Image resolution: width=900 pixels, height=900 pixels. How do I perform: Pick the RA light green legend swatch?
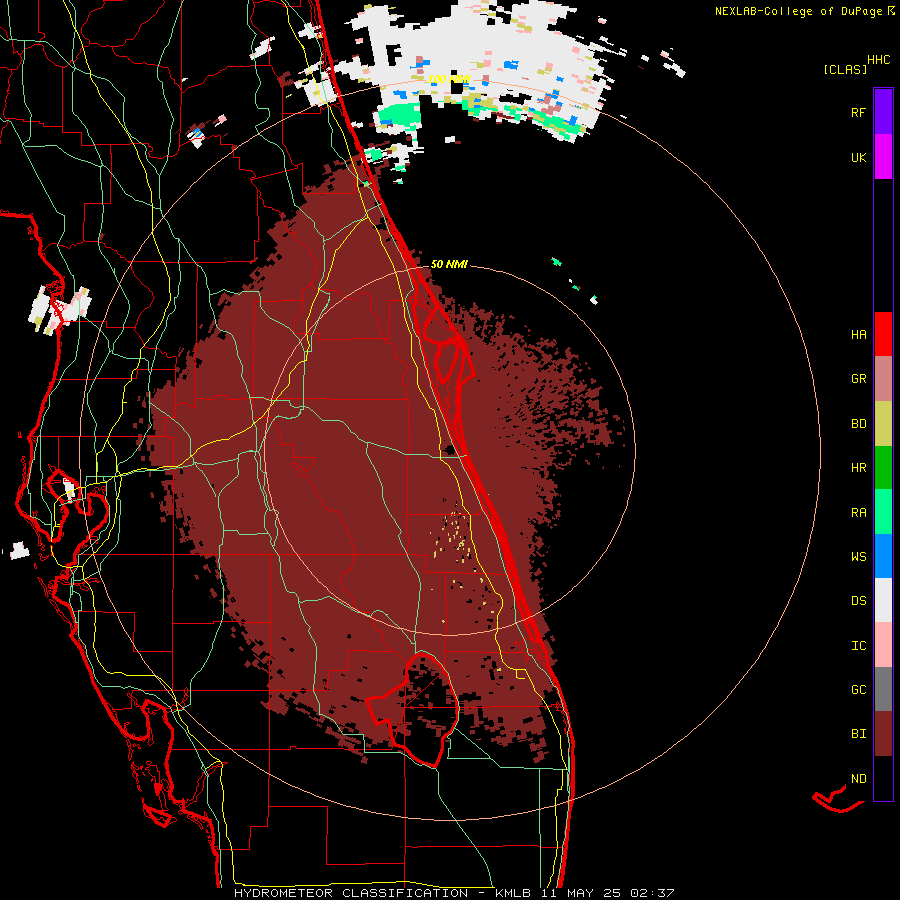pos(883,512)
